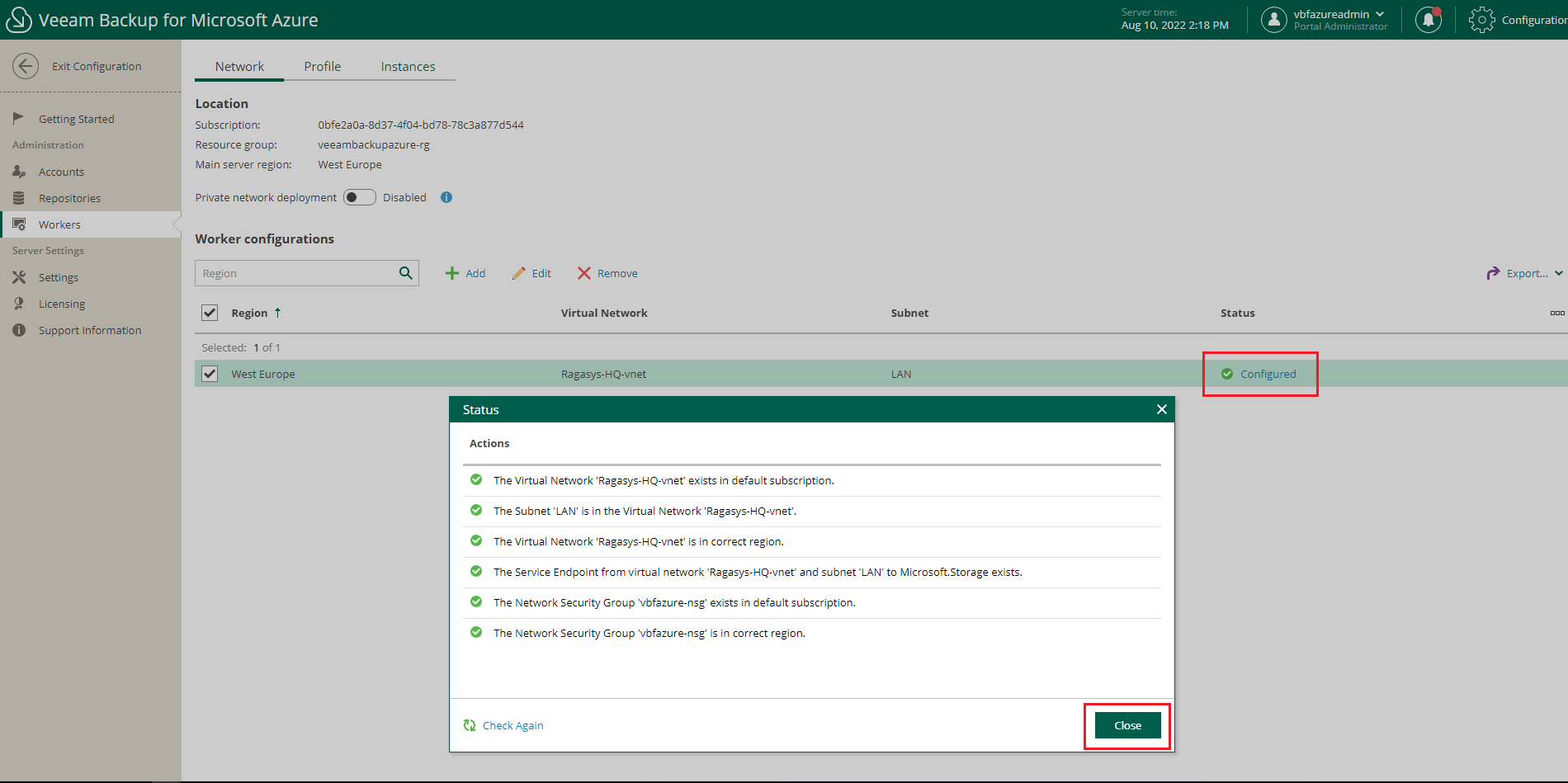Sort by Virtual Network column header
Image resolution: width=1568 pixels, height=783 pixels.
[x=604, y=313]
